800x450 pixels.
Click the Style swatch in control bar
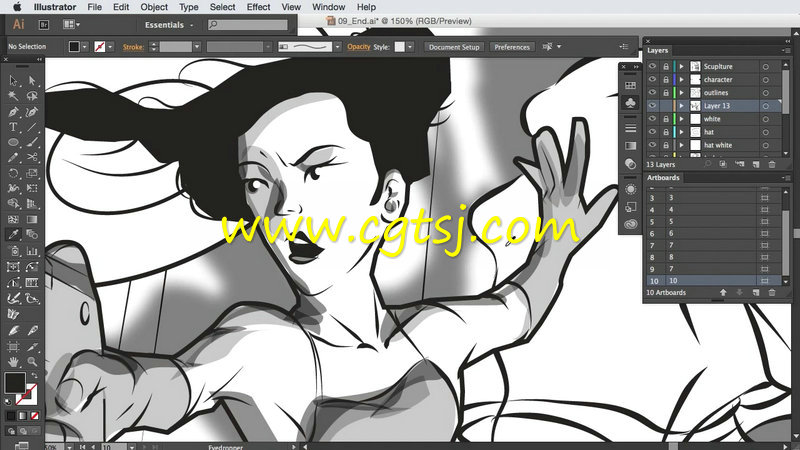[x=399, y=46]
